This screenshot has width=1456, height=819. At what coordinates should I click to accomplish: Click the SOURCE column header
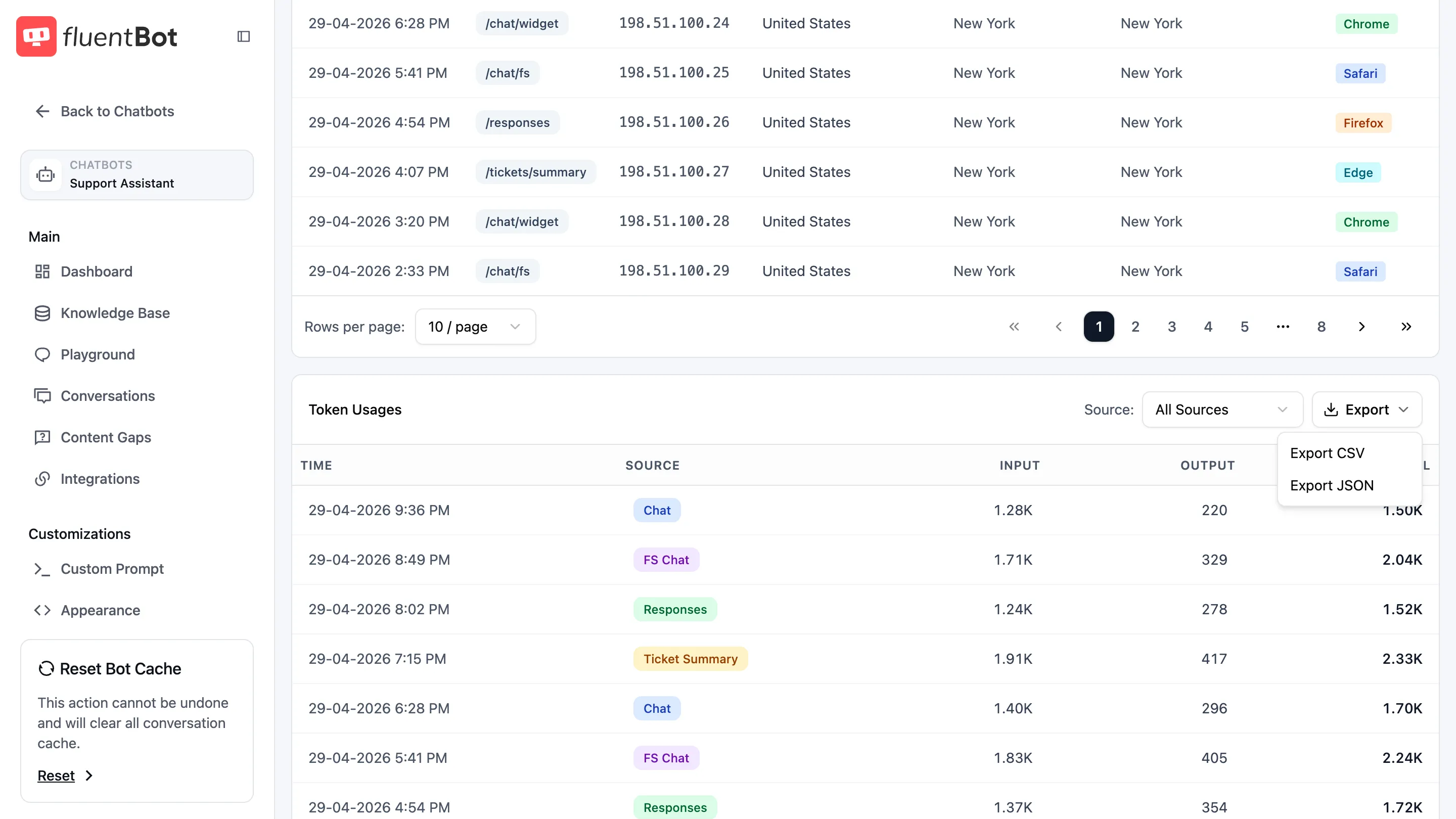[x=652, y=465]
